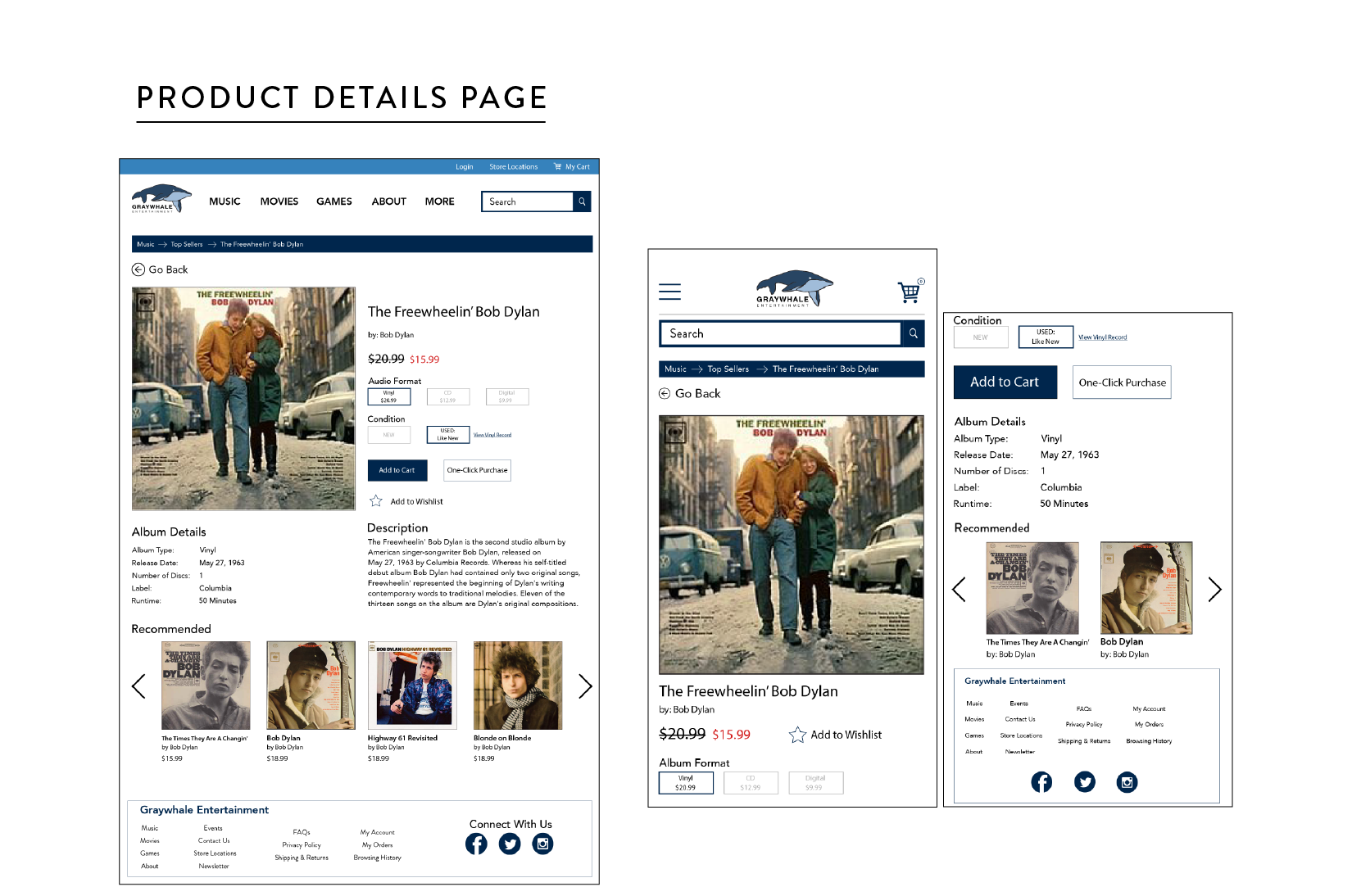Select mobile USED Like New condition
Viewport: 1352px width, 896px height.
tap(1046, 337)
